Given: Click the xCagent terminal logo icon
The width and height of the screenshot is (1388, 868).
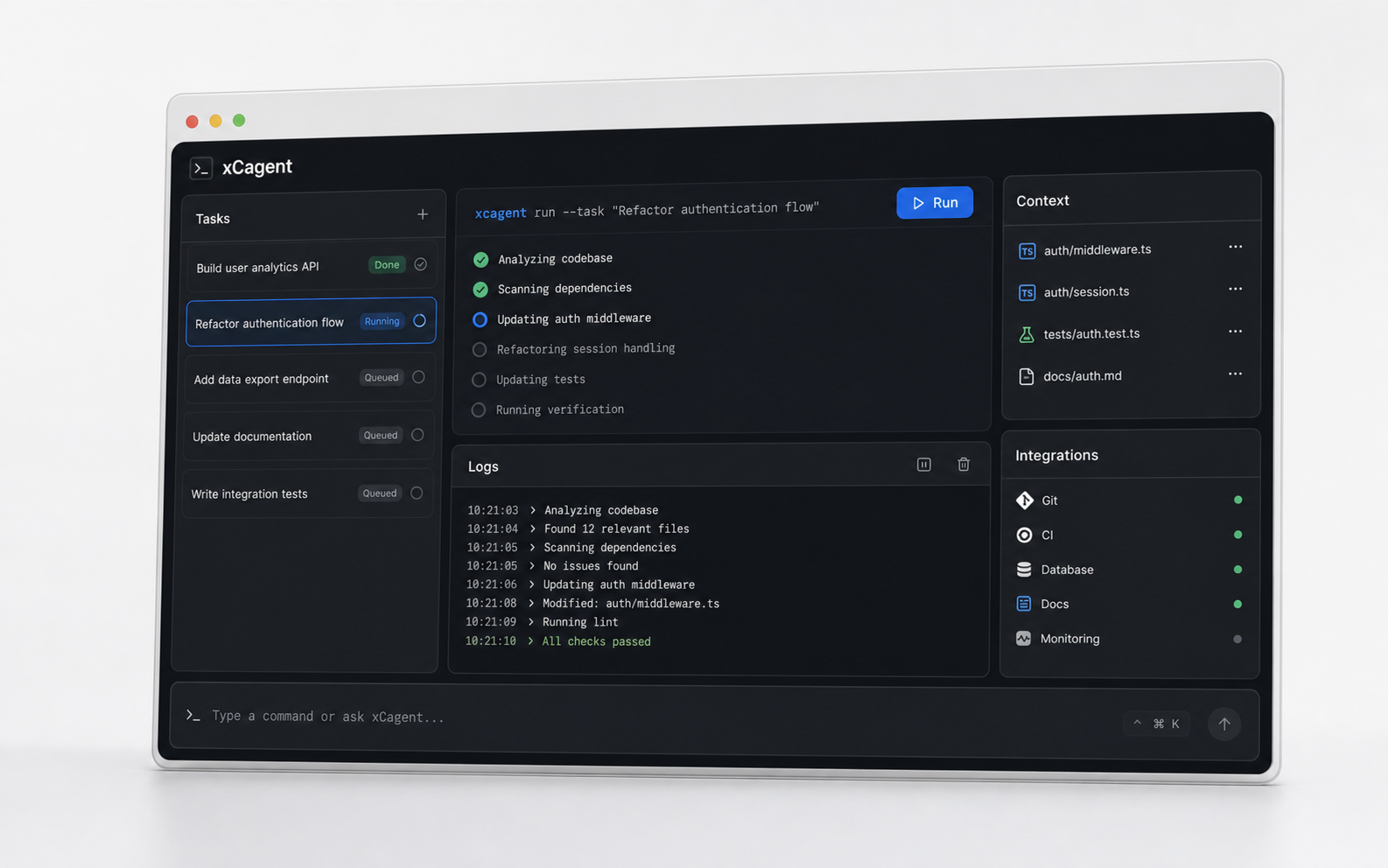Looking at the screenshot, I should (x=201, y=168).
